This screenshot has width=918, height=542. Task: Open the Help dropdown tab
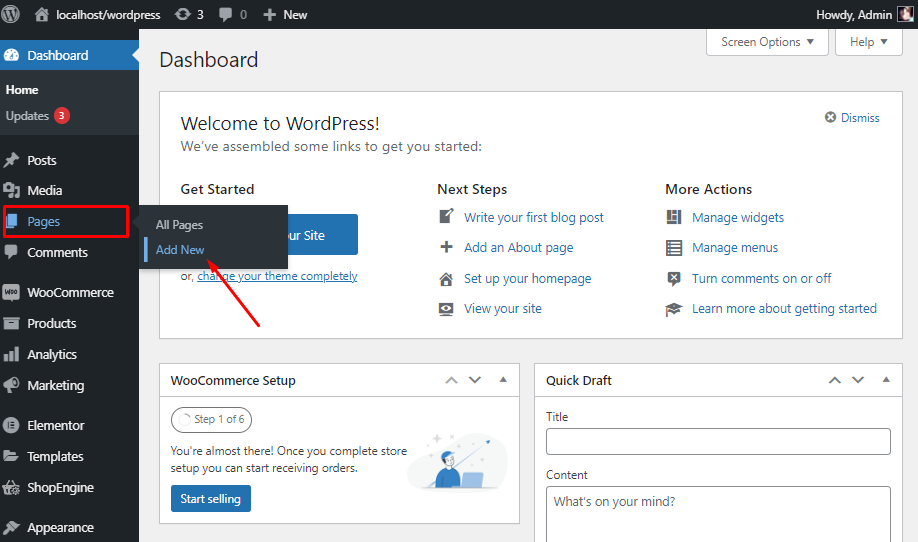click(868, 42)
